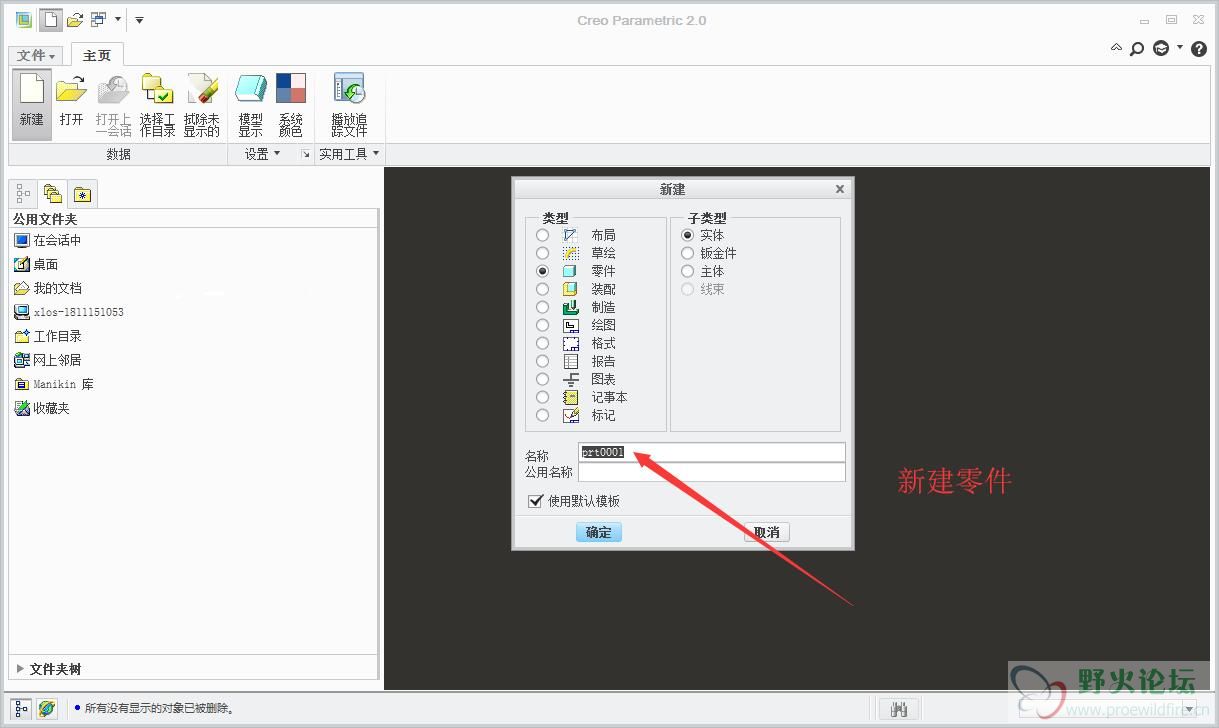Click the Name (名称) input field prt0001

point(712,452)
